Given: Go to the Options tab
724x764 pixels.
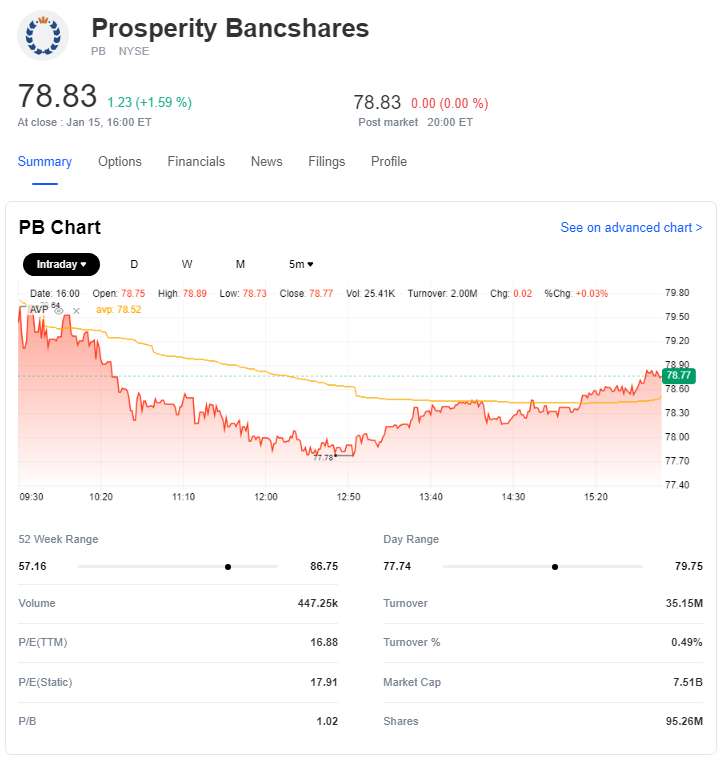Looking at the screenshot, I should (120, 162).
